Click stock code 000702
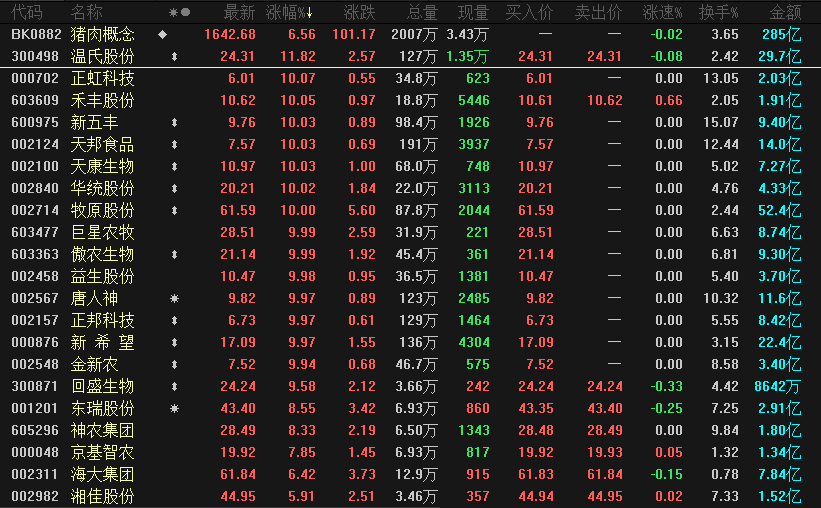This screenshot has height=508, width=821. 35,79
